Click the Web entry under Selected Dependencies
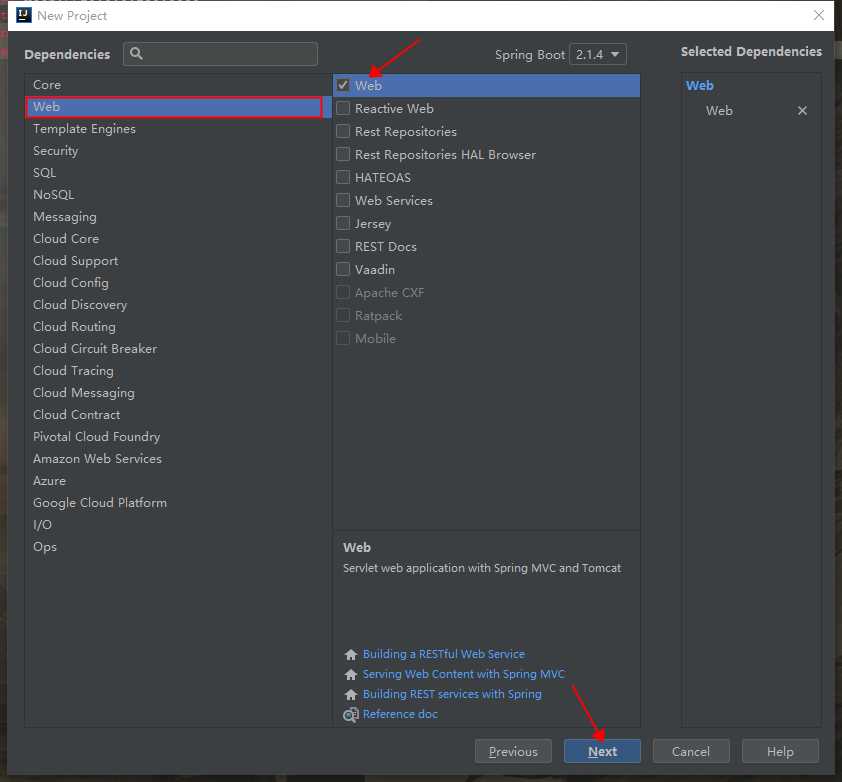This screenshot has height=782, width=842. pyautogui.click(x=719, y=111)
